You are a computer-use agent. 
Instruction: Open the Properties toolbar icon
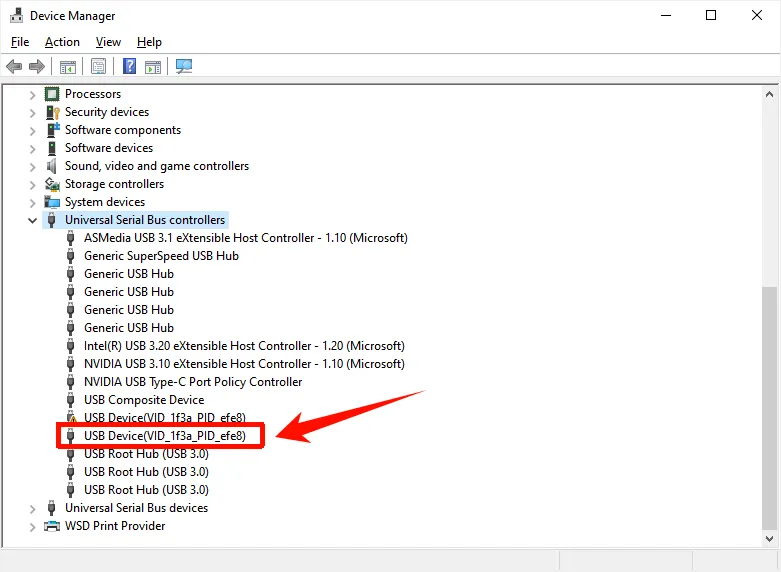click(99, 66)
